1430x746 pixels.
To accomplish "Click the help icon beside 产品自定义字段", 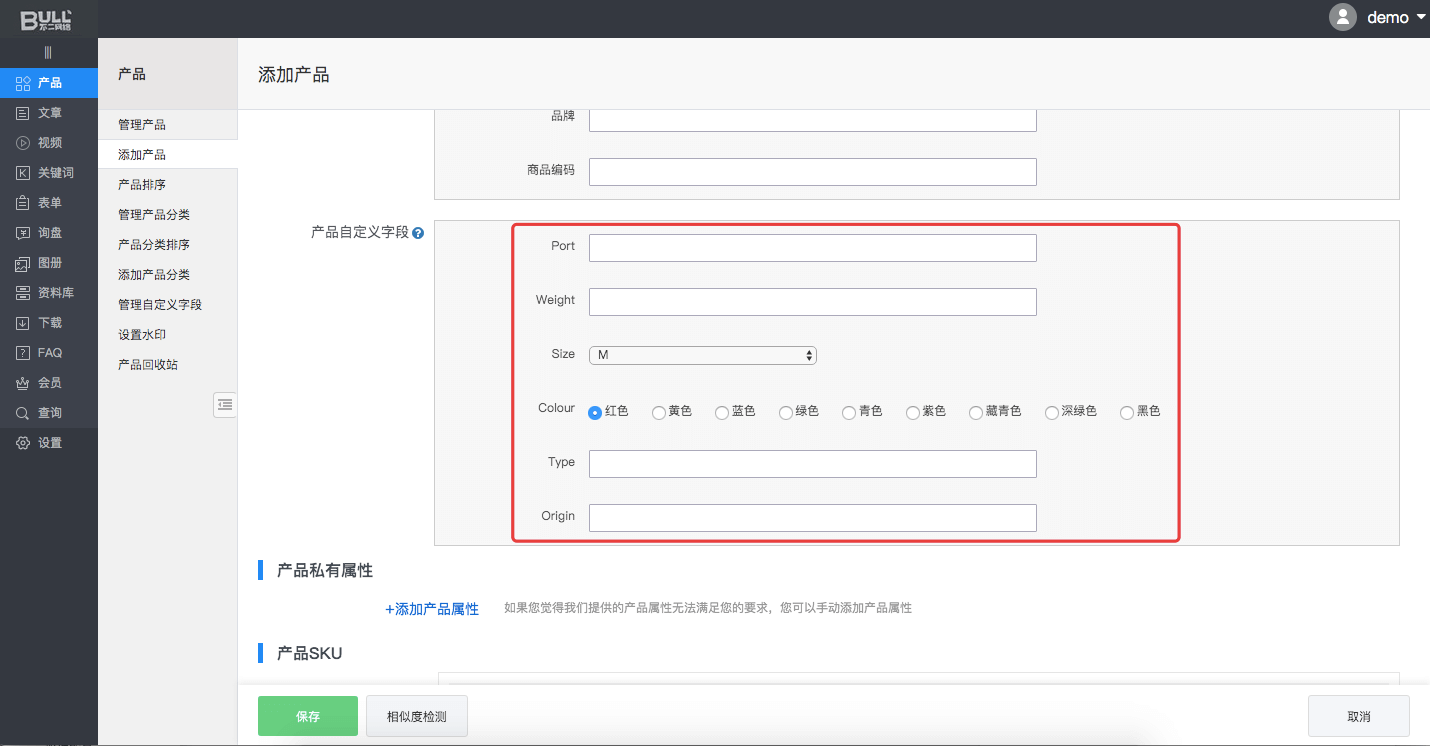I will [x=418, y=233].
